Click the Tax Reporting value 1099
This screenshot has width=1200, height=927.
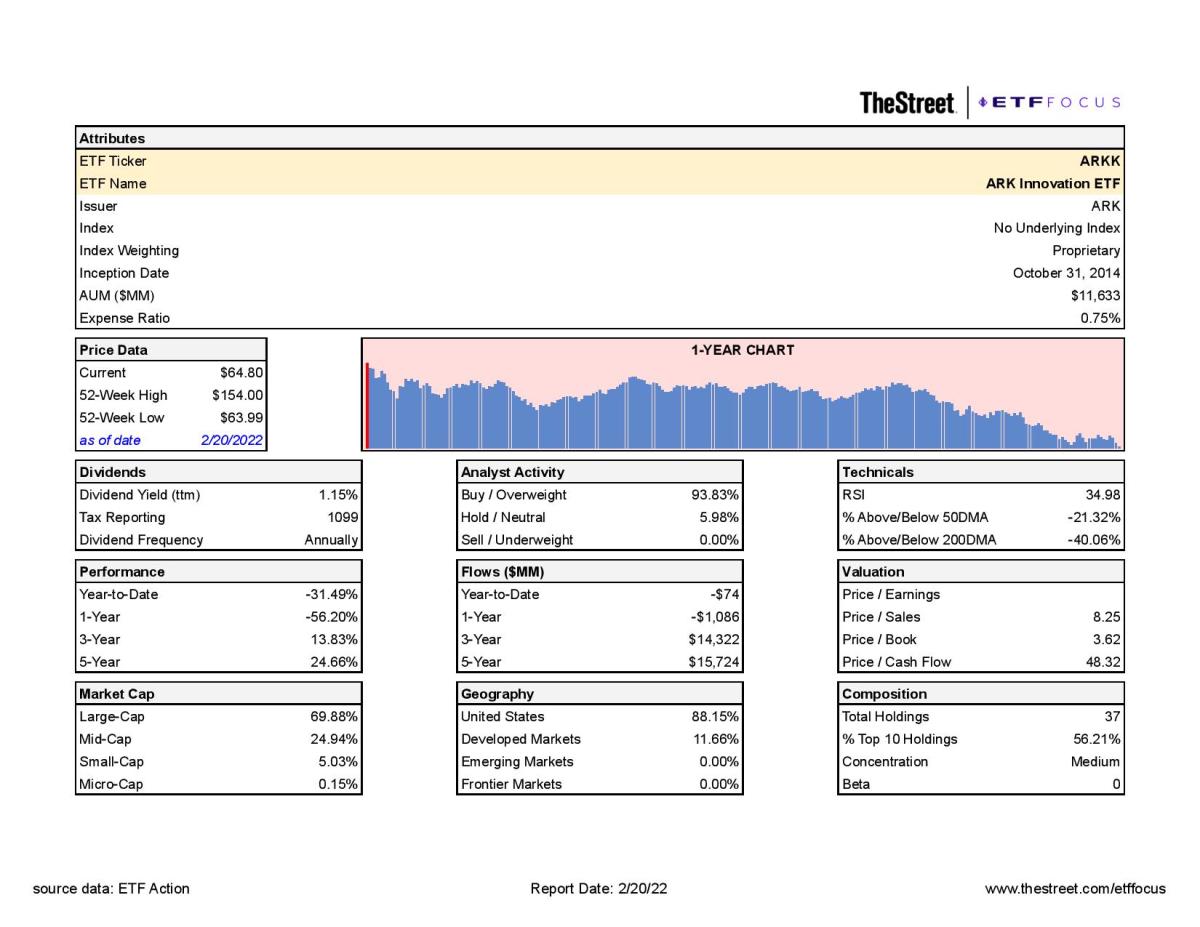(x=344, y=517)
